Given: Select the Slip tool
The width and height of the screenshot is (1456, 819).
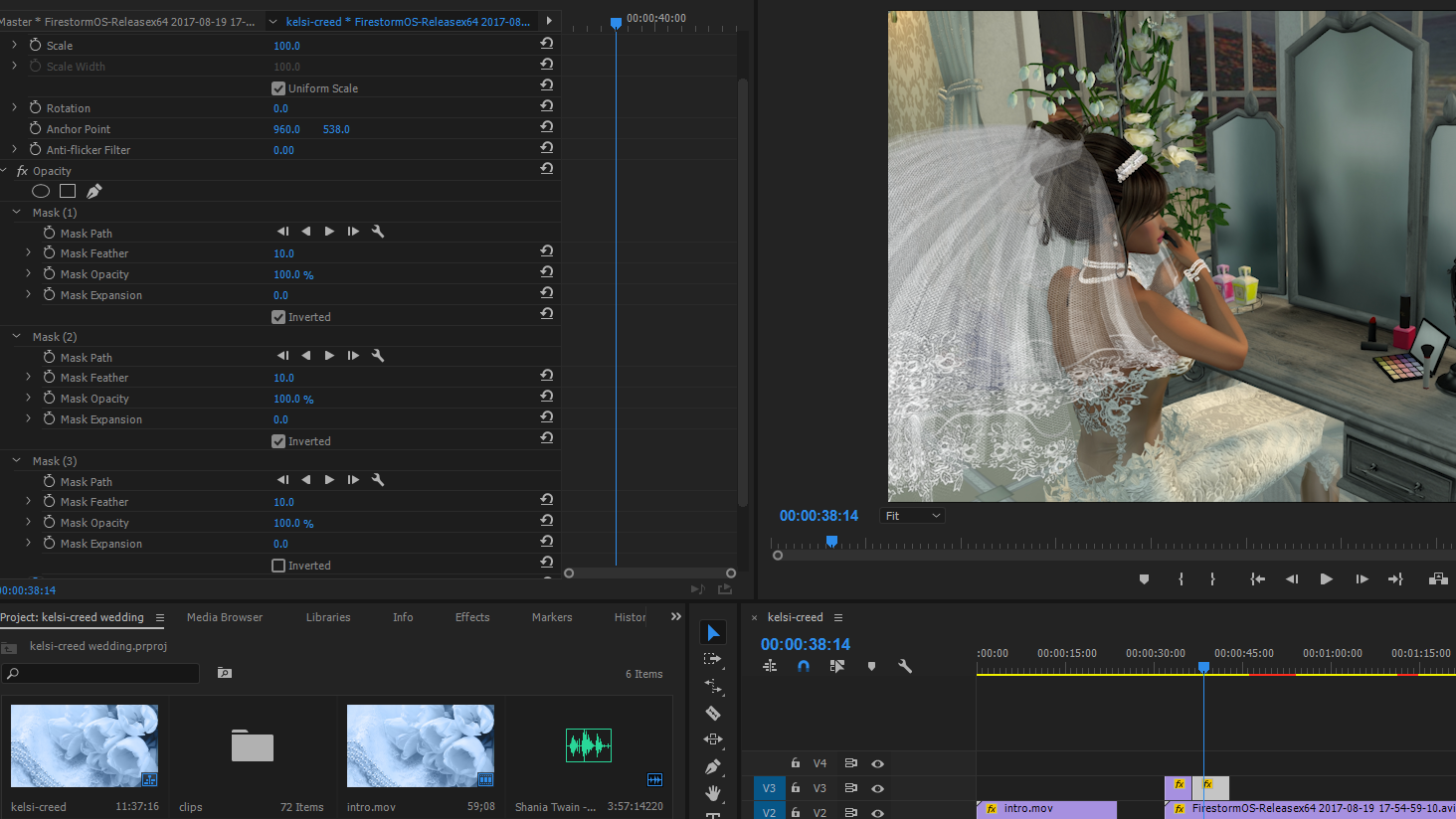Looking at the screenshot, I should tap(713, 739).
